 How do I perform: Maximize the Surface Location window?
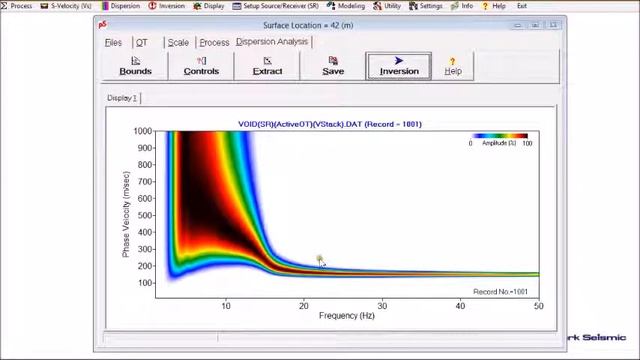[535, 25]
